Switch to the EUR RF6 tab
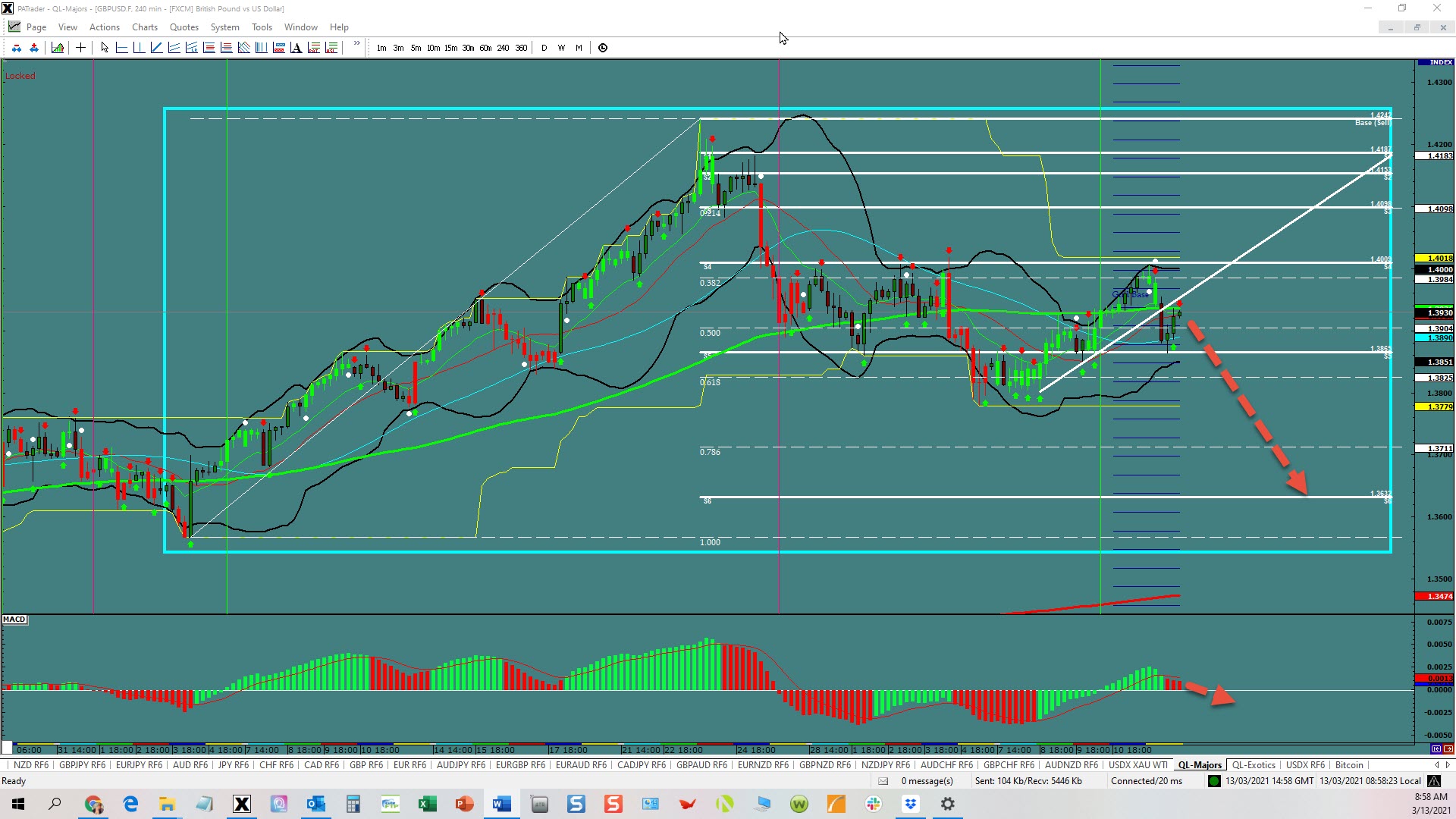This screenshot has width=1456, height=819. 409,765
